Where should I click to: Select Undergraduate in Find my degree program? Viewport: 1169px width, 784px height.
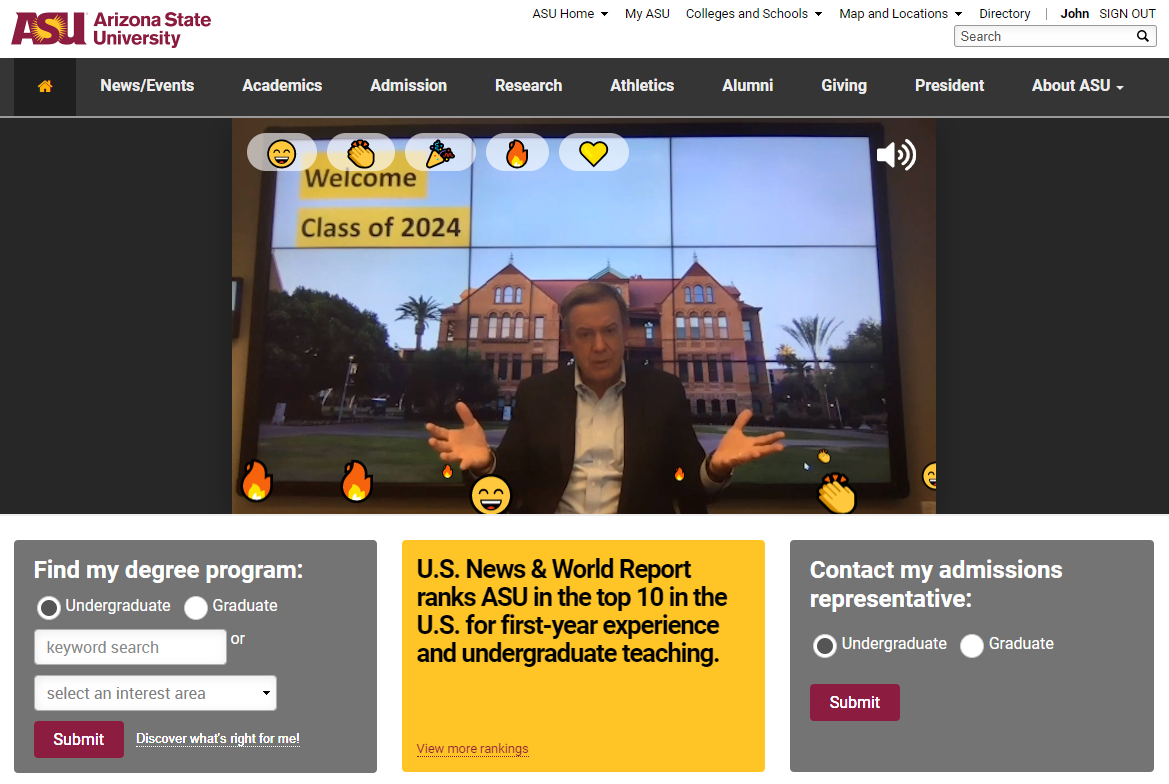(49, 607)
